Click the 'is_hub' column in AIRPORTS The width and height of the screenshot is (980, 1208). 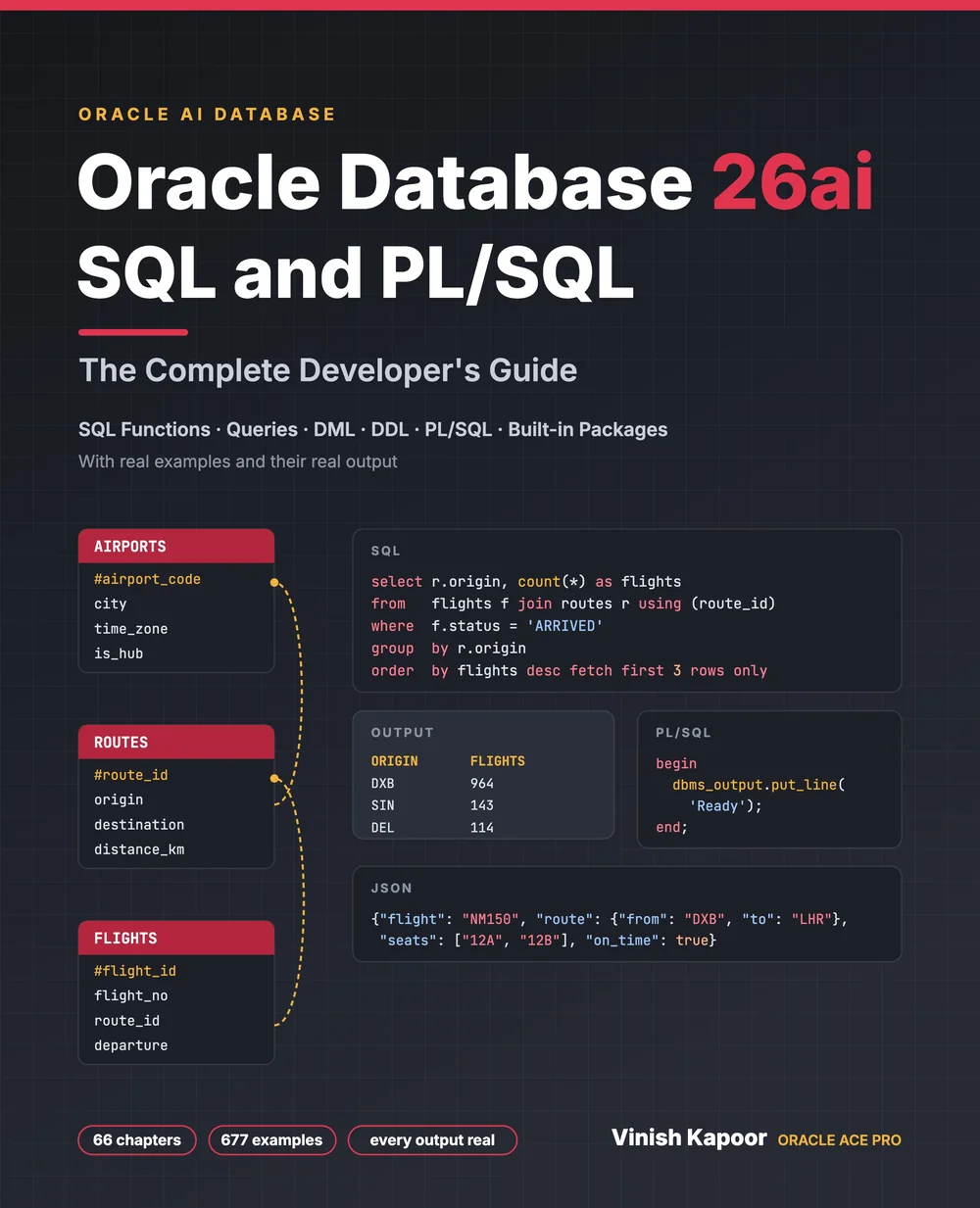pyautogui.click(x=119, y=653)
